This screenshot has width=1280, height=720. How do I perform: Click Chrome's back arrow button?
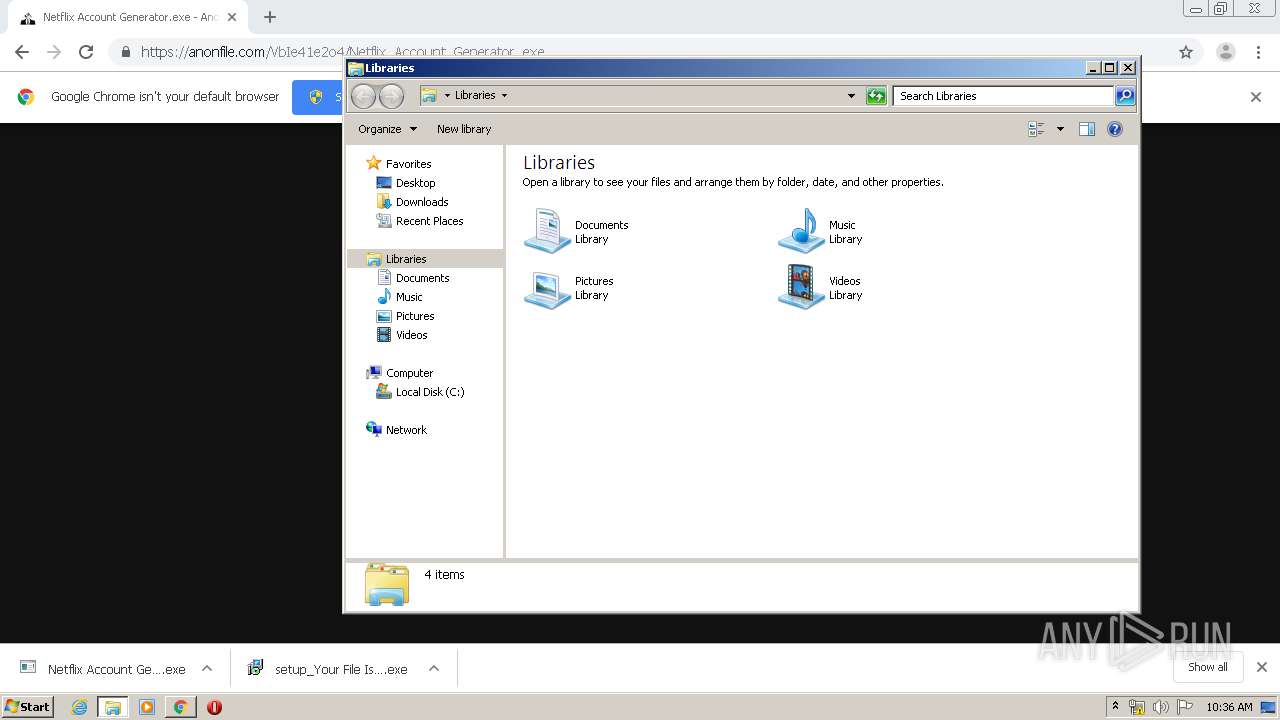click(x=22, y=52)
